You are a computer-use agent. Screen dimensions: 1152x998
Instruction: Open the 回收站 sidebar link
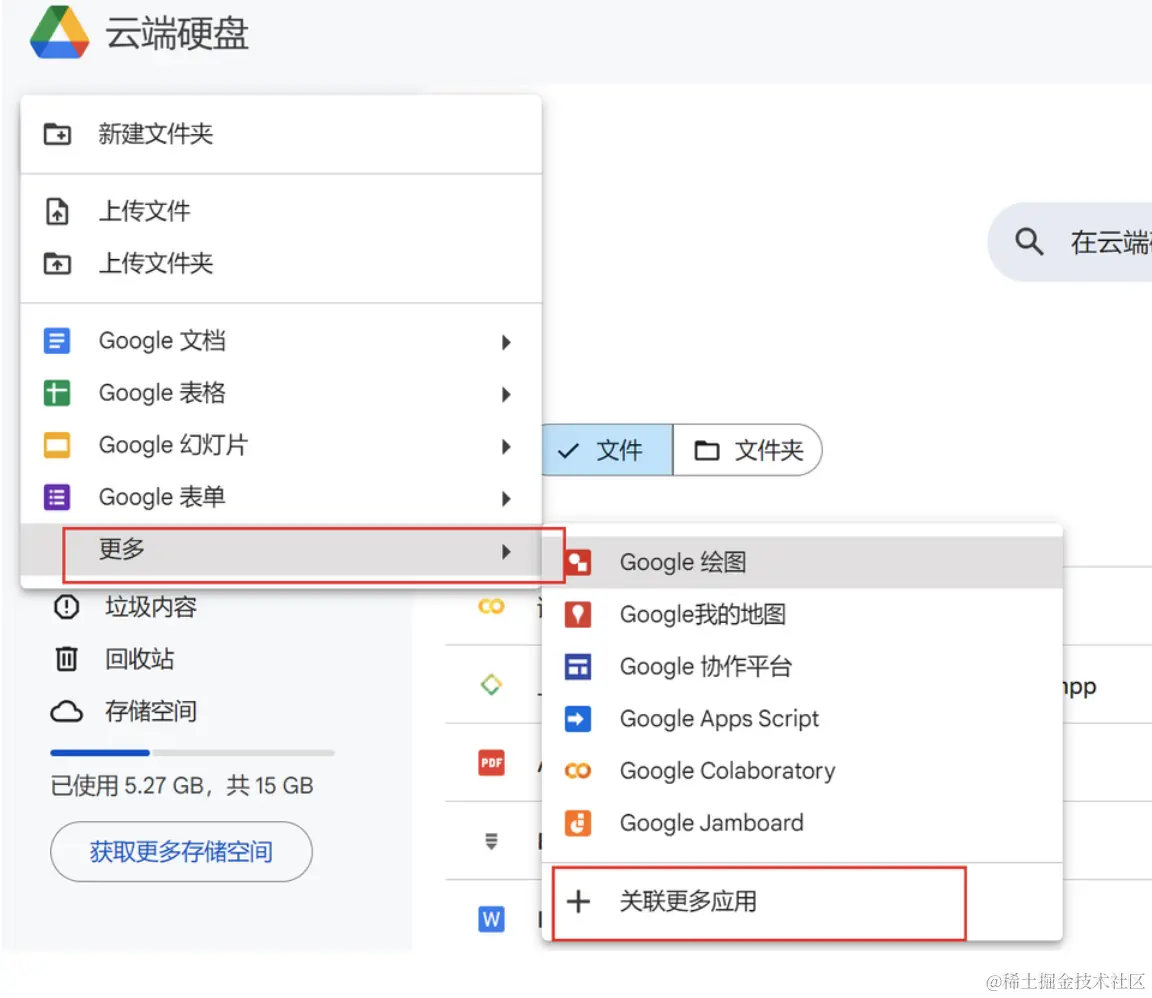pos(140,658)
